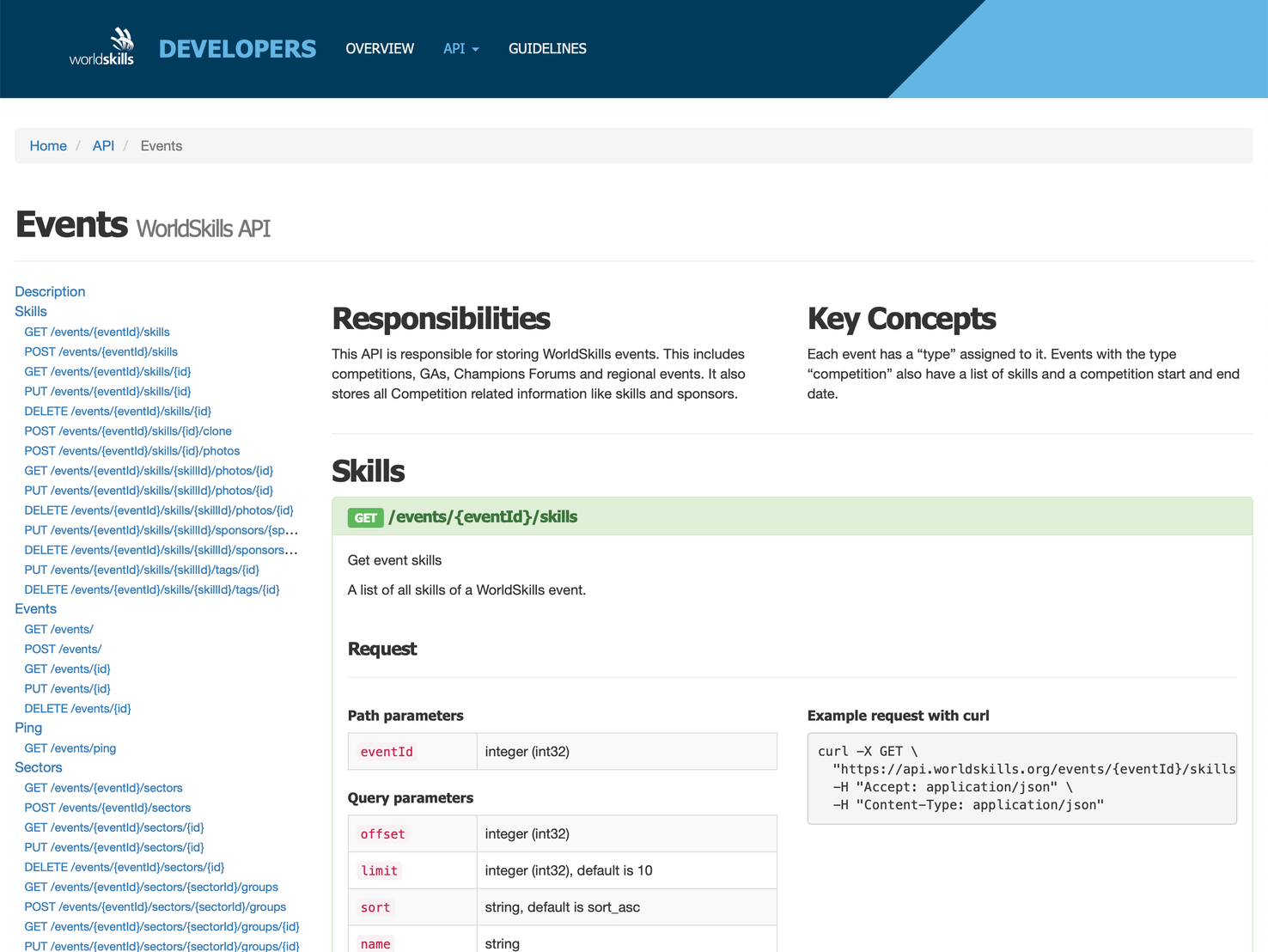This screenshot has width=1268, height=952.
Task: Open POST /events/{eventId}/sectors sidebar link
Action: click(107, 807)
